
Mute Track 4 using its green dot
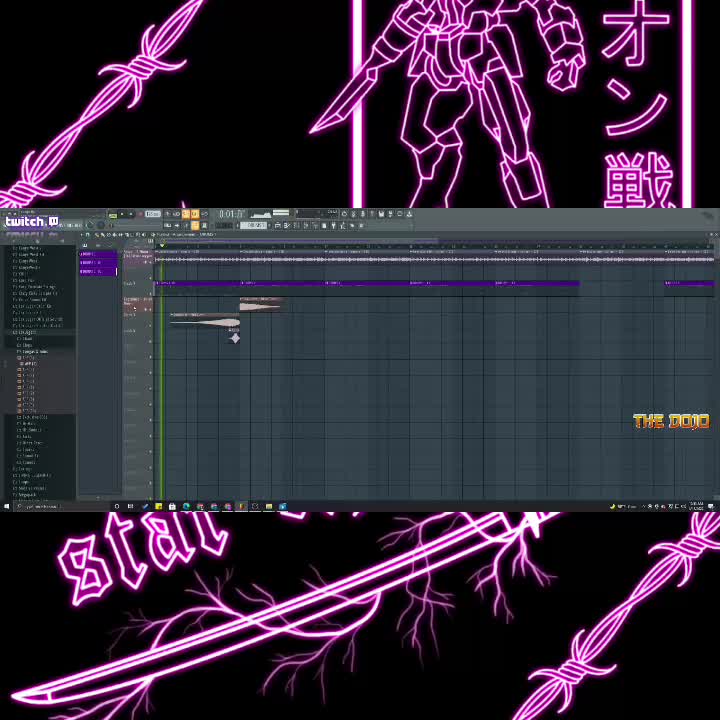[x=151, y=325]
